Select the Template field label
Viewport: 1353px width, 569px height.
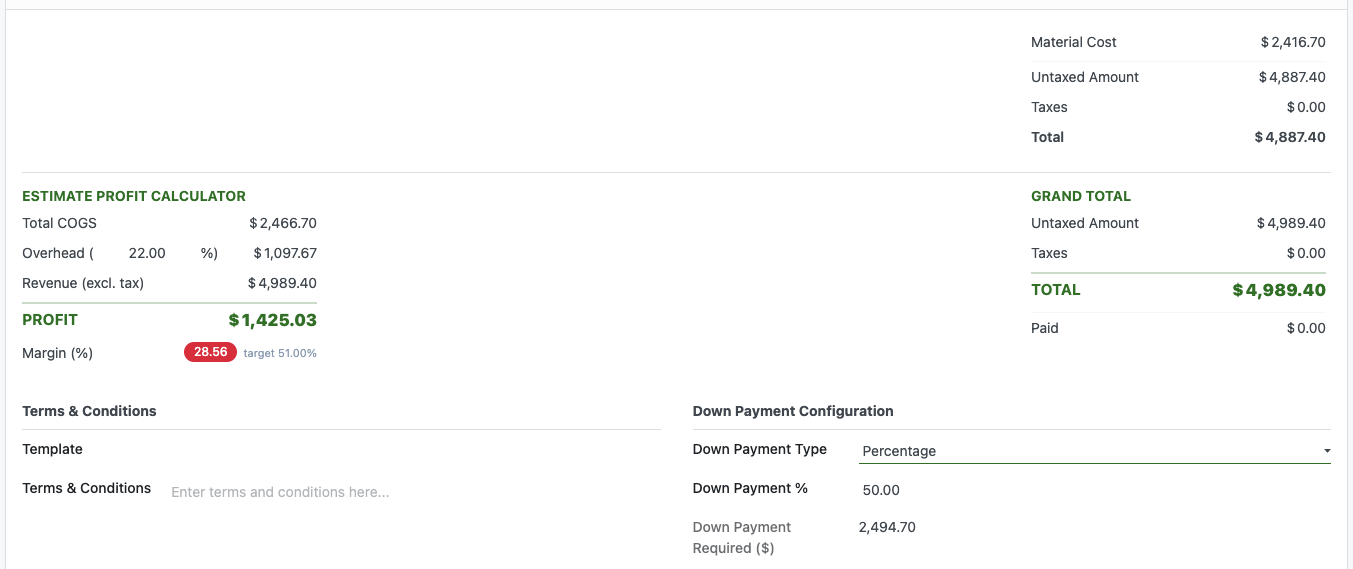(x=53, y=449)
